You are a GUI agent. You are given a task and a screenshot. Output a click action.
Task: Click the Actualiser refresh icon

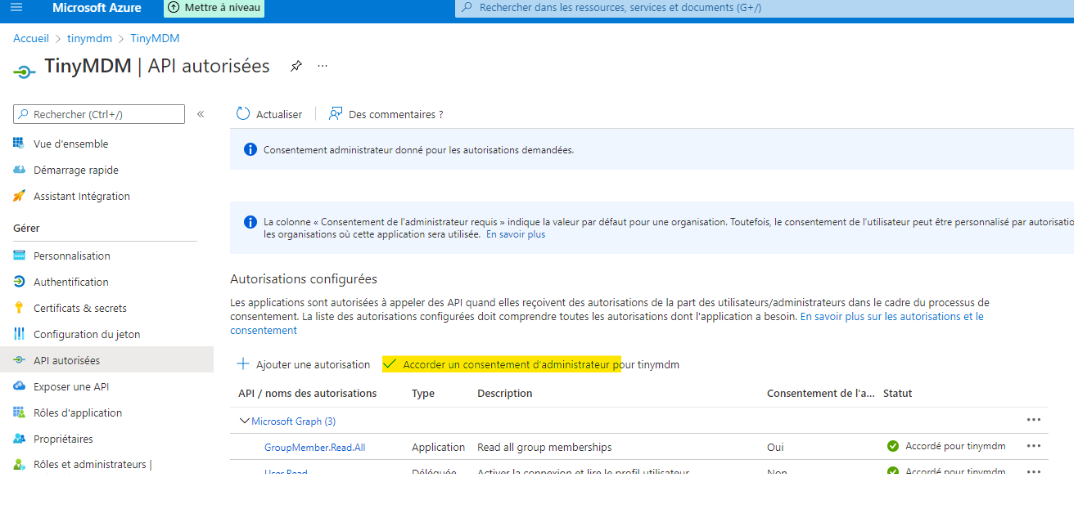click(x=243, y=114)
